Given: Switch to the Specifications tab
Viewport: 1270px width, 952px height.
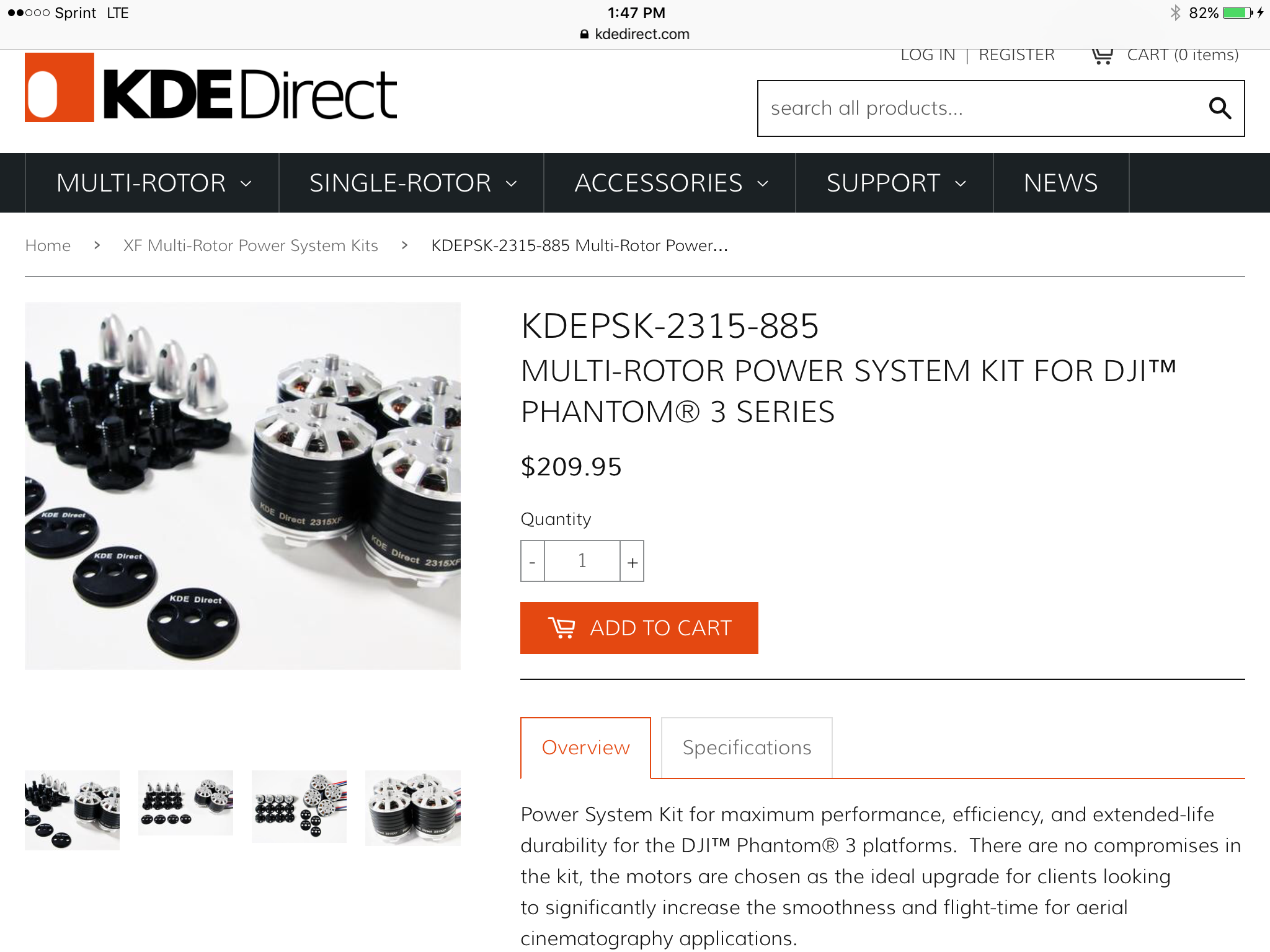Looking at the screenshot, I should coord(747,747).
